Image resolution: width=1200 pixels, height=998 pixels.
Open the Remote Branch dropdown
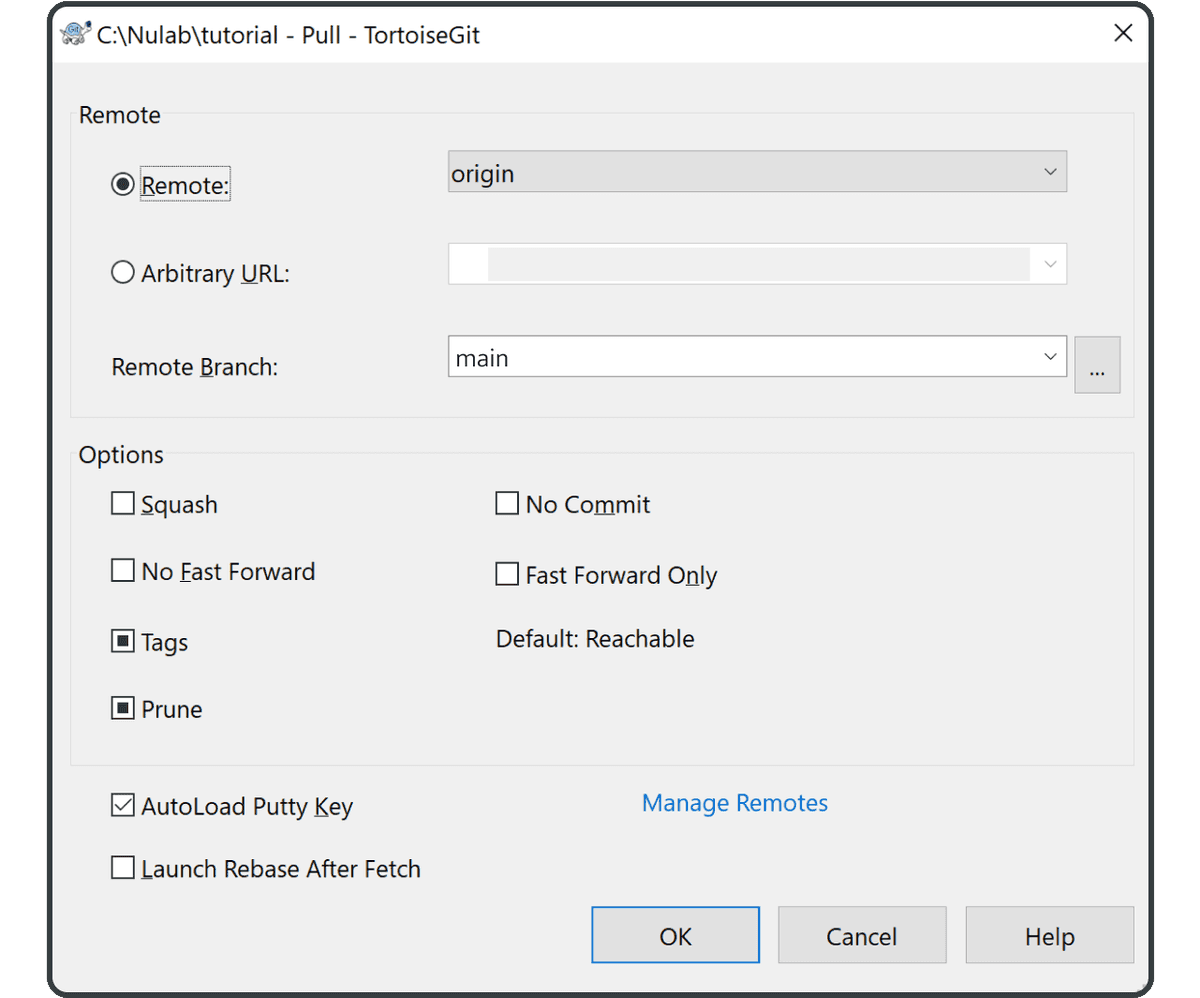tap(1050, 357)
